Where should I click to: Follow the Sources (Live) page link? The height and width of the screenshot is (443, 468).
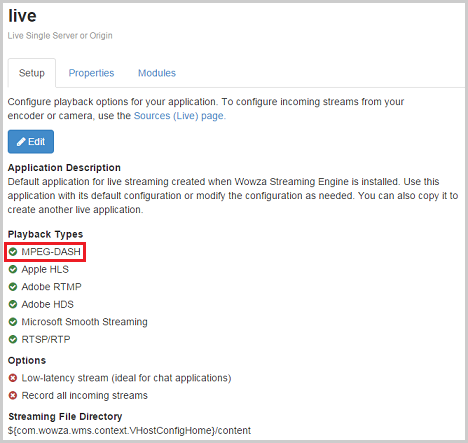(180, 116)
